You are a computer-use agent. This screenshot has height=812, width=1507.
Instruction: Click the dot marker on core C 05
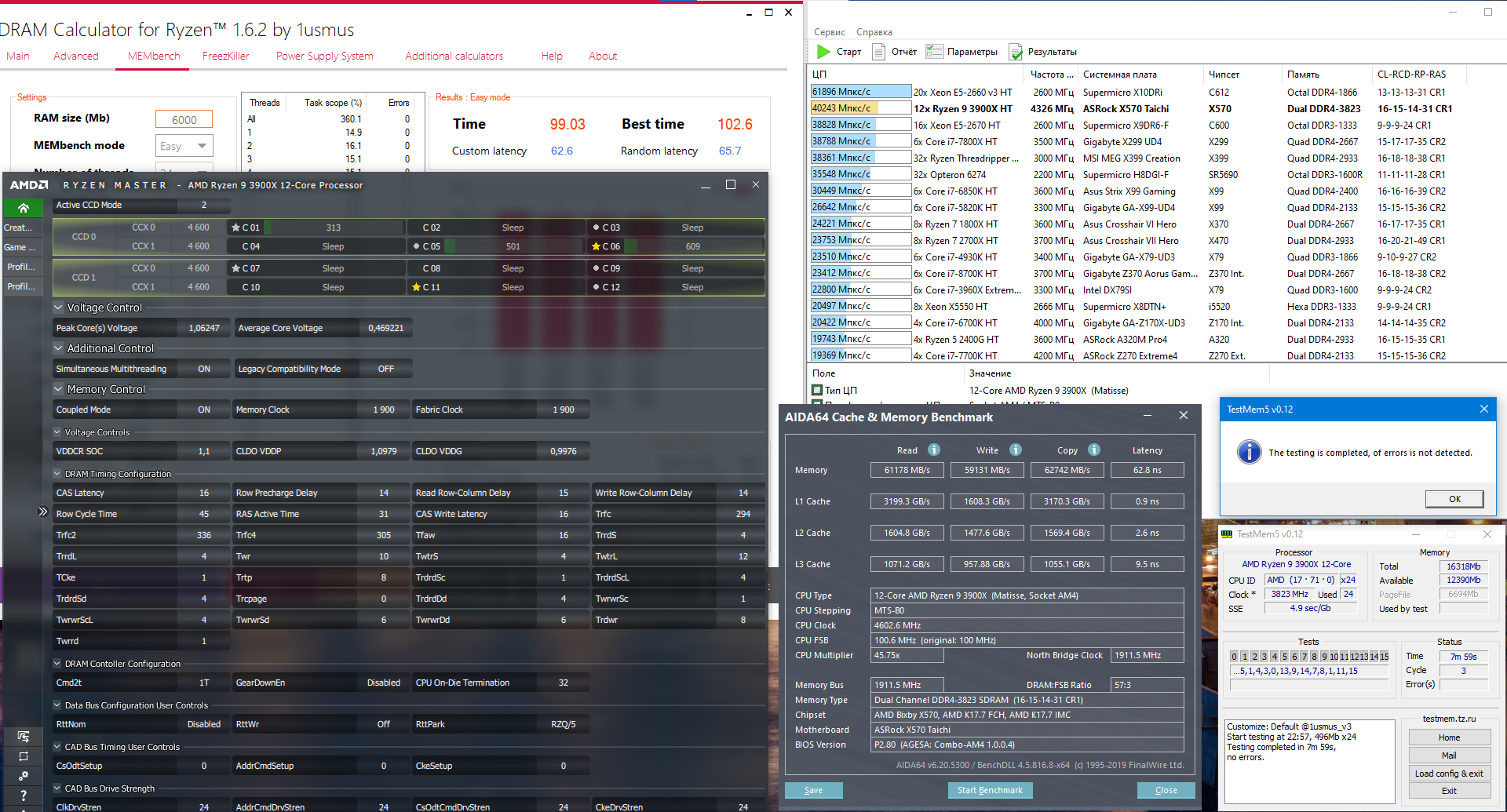[416, 246]
